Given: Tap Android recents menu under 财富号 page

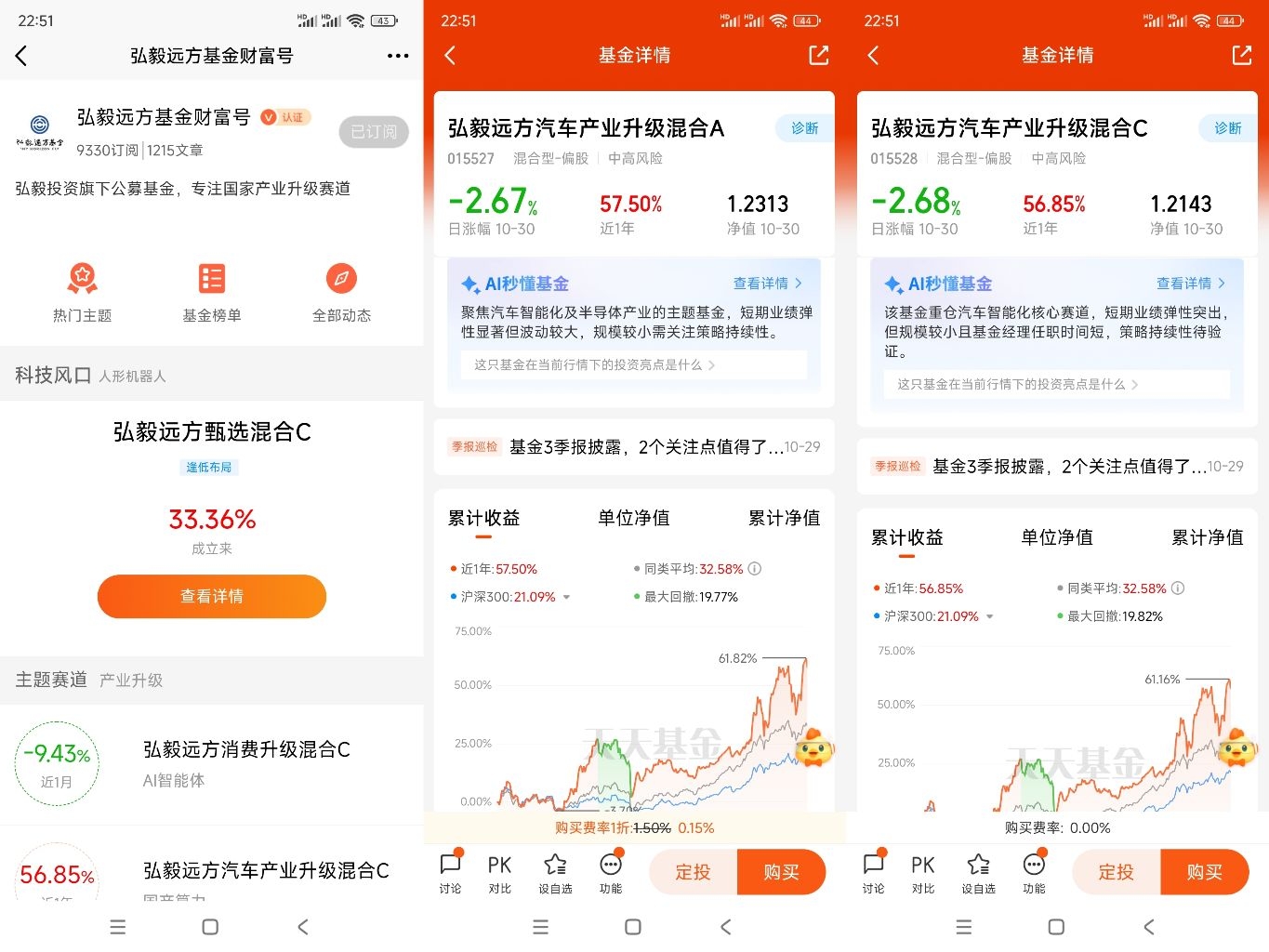Looking at the screenshot, I should pos(117,927).
